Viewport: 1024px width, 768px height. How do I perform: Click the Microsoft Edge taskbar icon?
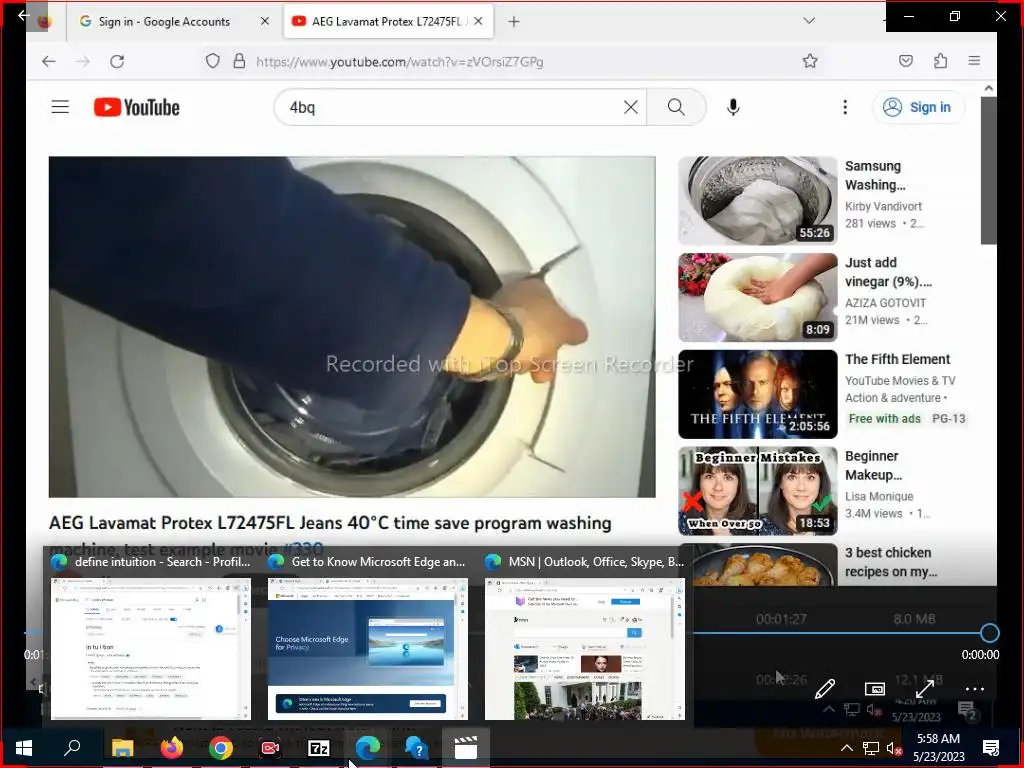(x=368, y=748)
